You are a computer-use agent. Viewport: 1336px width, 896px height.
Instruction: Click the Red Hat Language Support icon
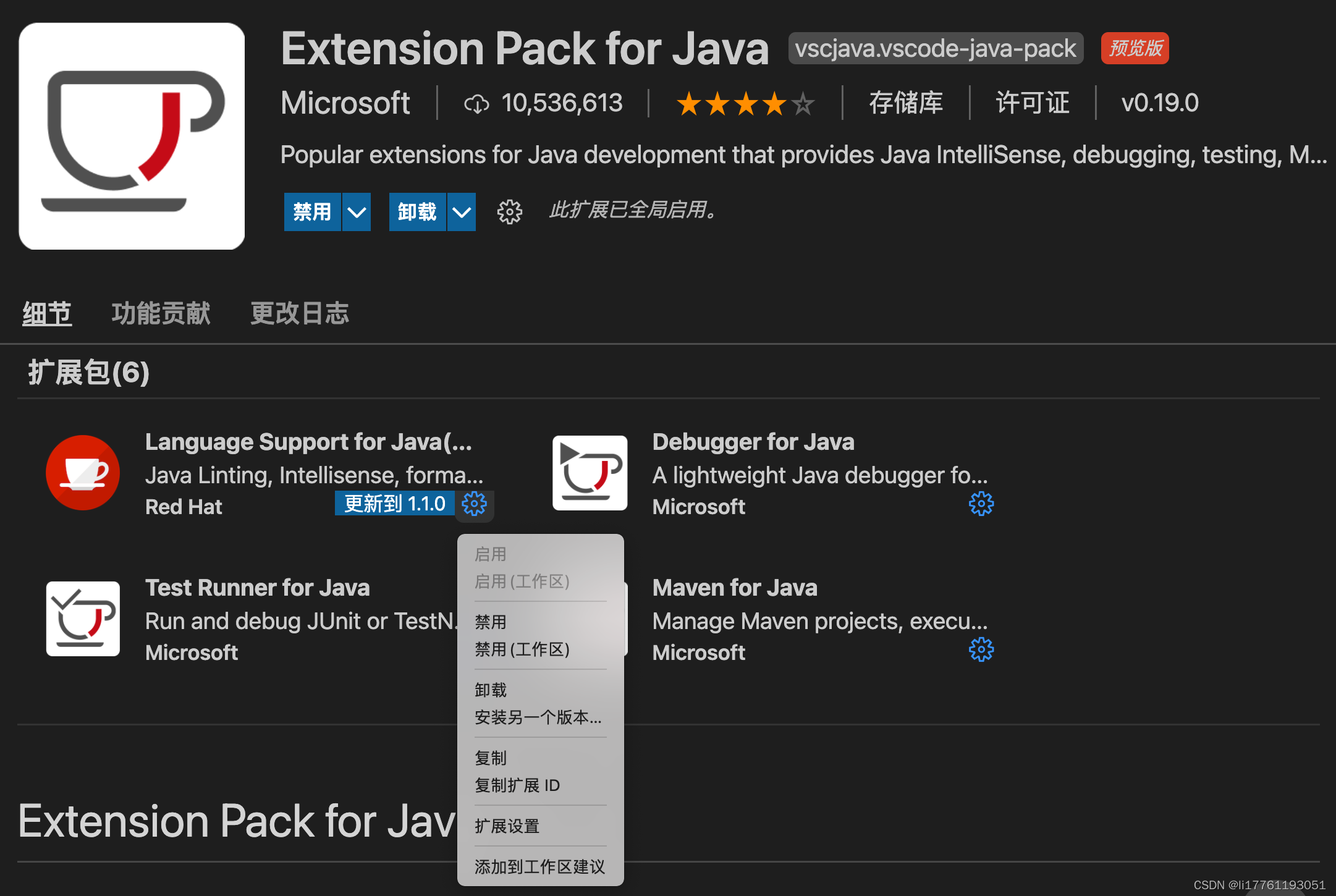point(83,473)
